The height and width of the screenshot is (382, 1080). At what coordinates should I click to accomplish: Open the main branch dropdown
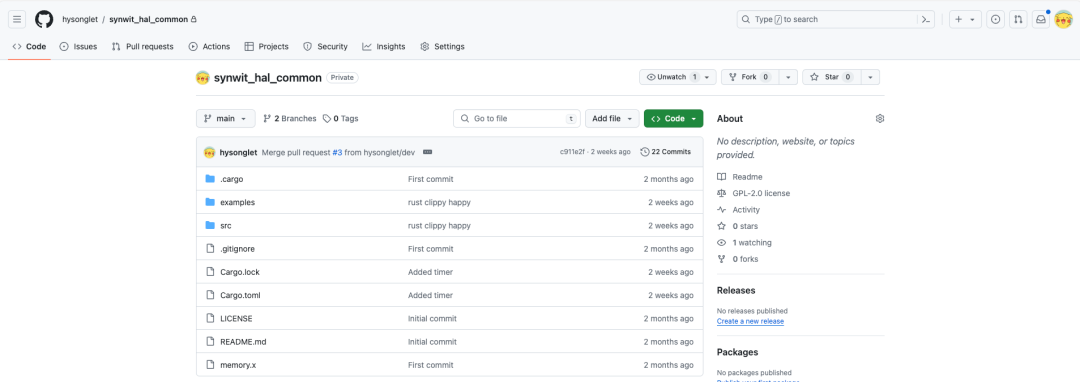(x=225, y=118)
